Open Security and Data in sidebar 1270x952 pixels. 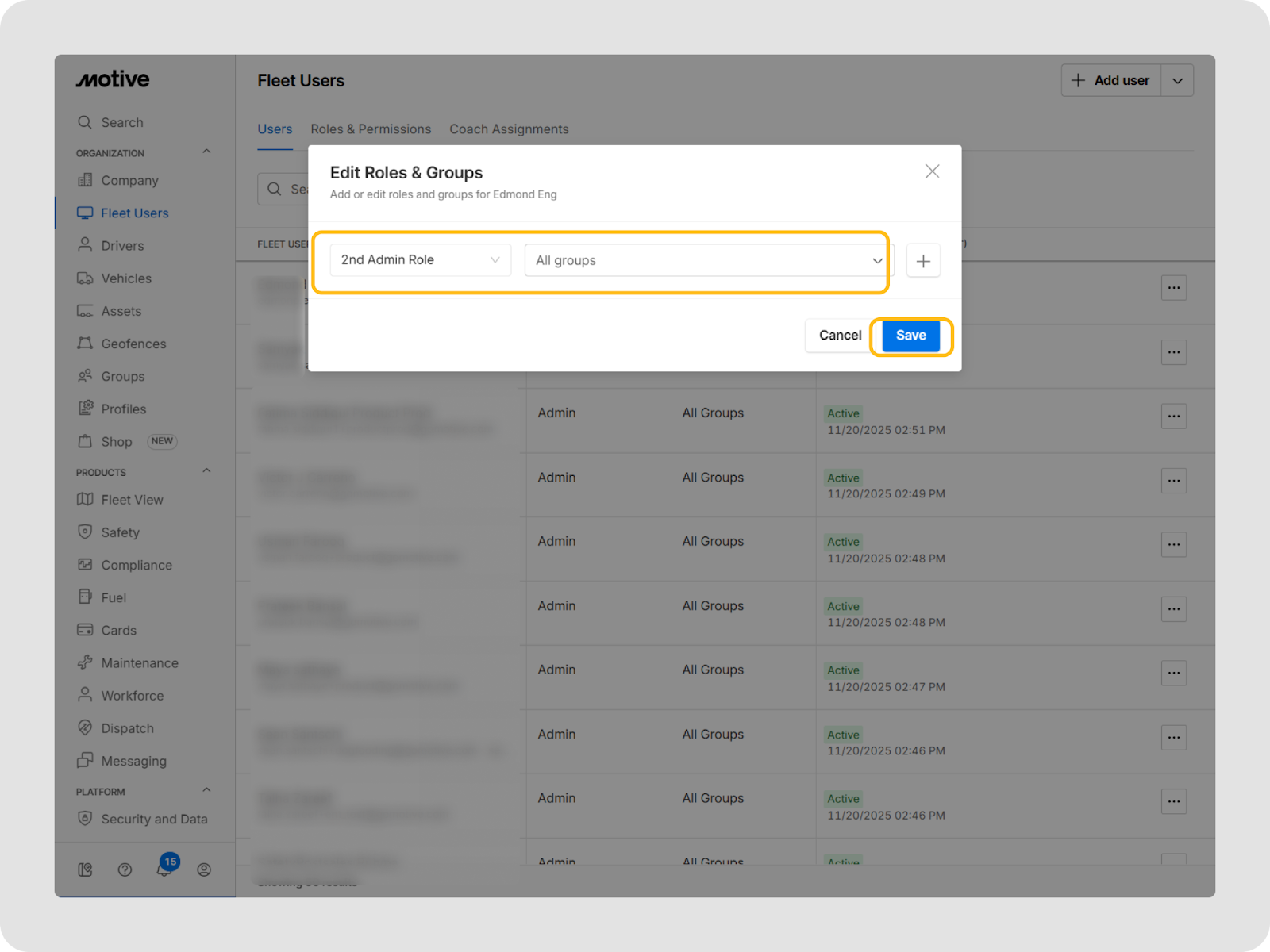point(153,819)
